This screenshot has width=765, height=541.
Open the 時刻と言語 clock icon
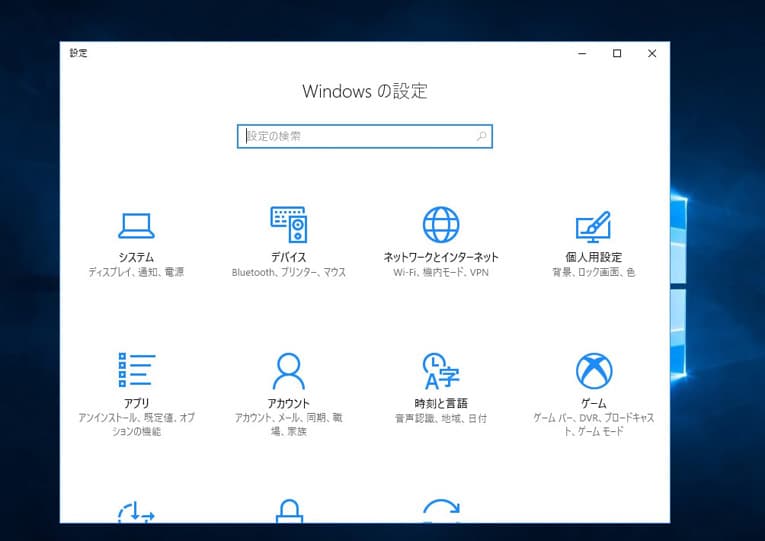(441, 371)
